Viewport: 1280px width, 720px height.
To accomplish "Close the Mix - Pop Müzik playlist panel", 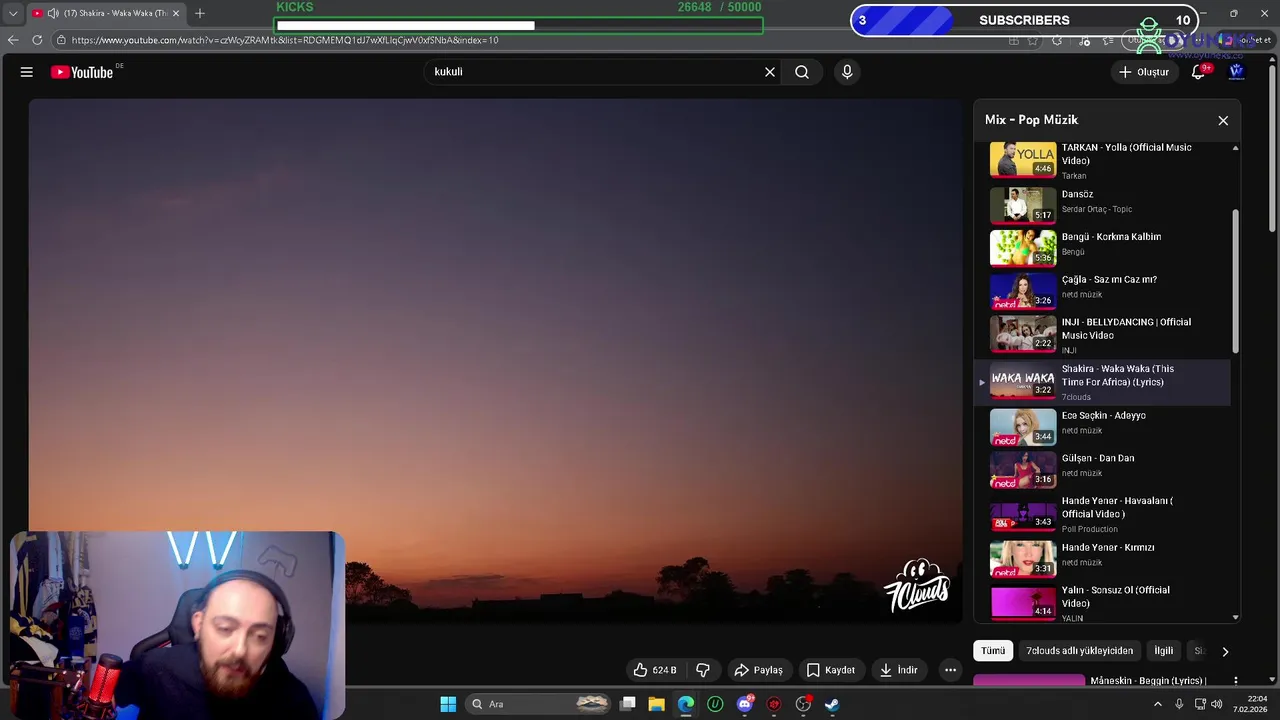I will [x=1223, y=120].
